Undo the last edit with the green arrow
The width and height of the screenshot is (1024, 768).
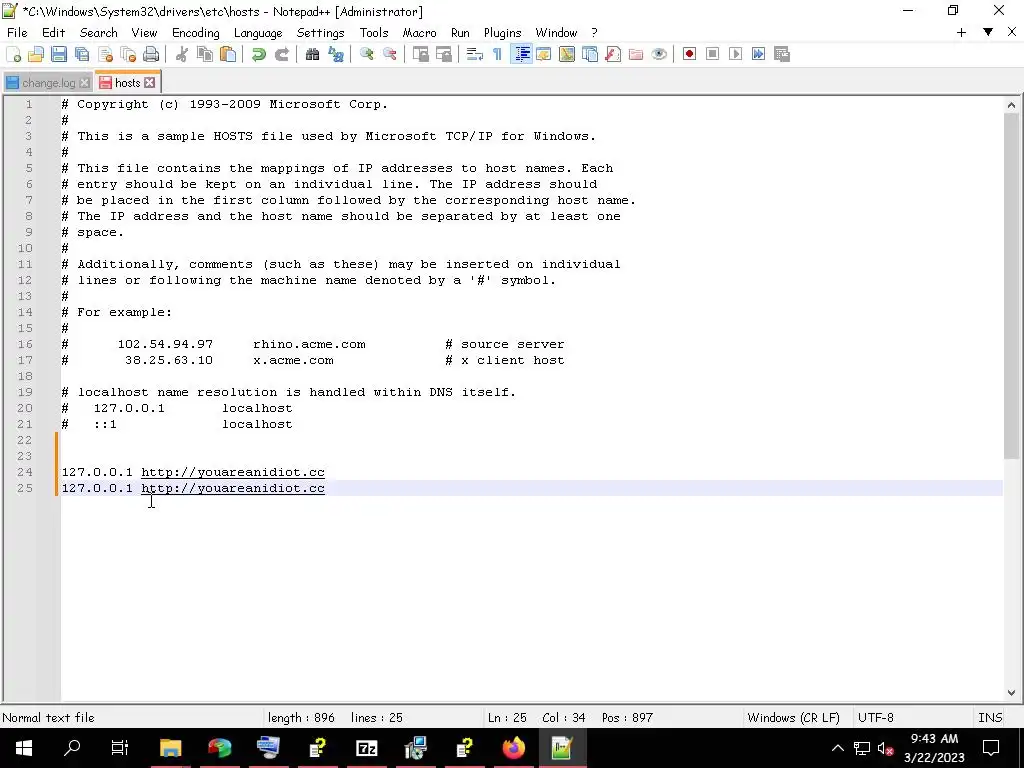pos(259,54)
